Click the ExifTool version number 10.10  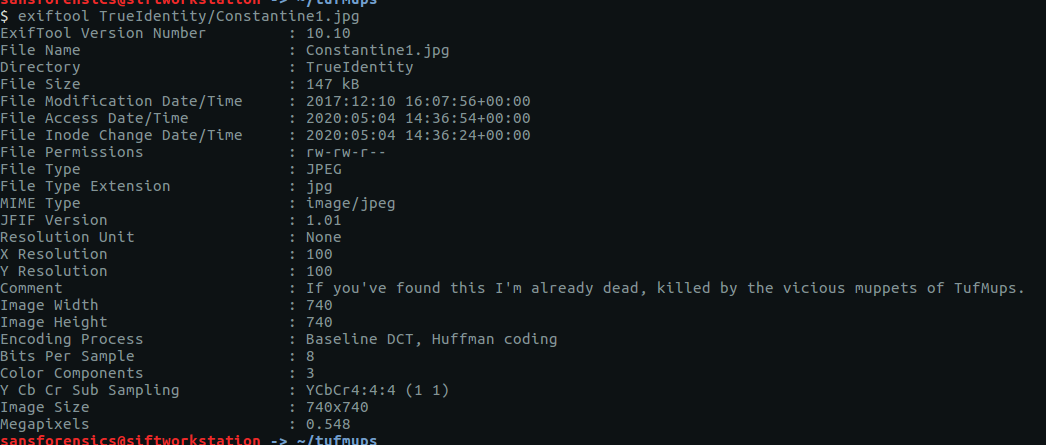click(328, 33)
